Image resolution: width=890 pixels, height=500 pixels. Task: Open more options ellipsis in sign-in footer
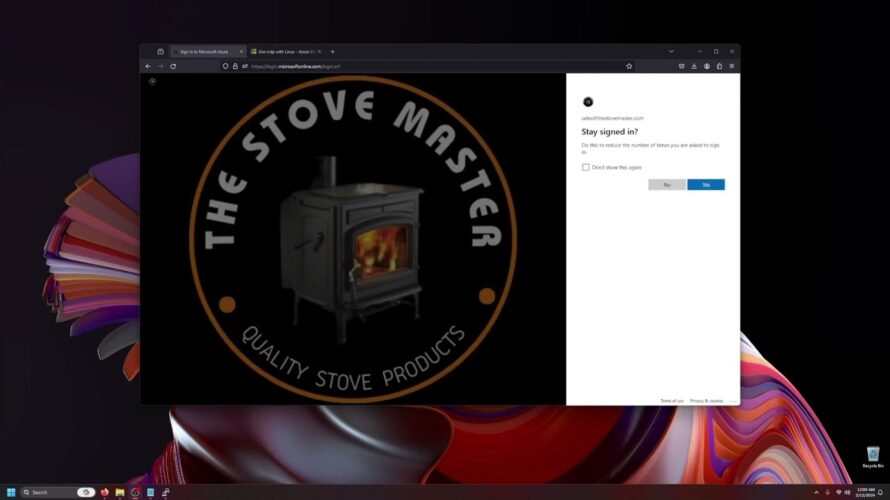point(733,401)
